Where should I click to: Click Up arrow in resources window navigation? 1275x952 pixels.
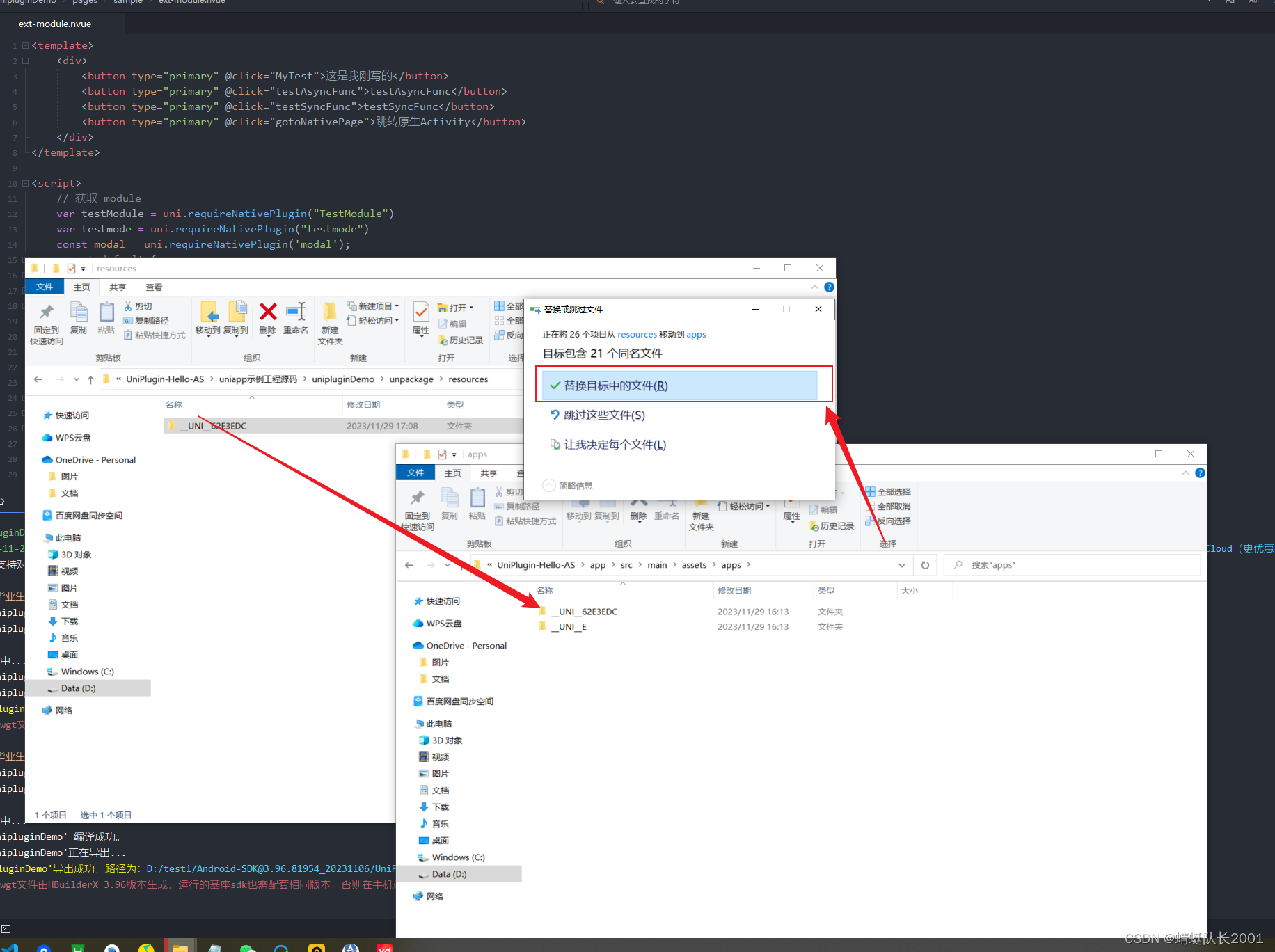pos(90,379)
